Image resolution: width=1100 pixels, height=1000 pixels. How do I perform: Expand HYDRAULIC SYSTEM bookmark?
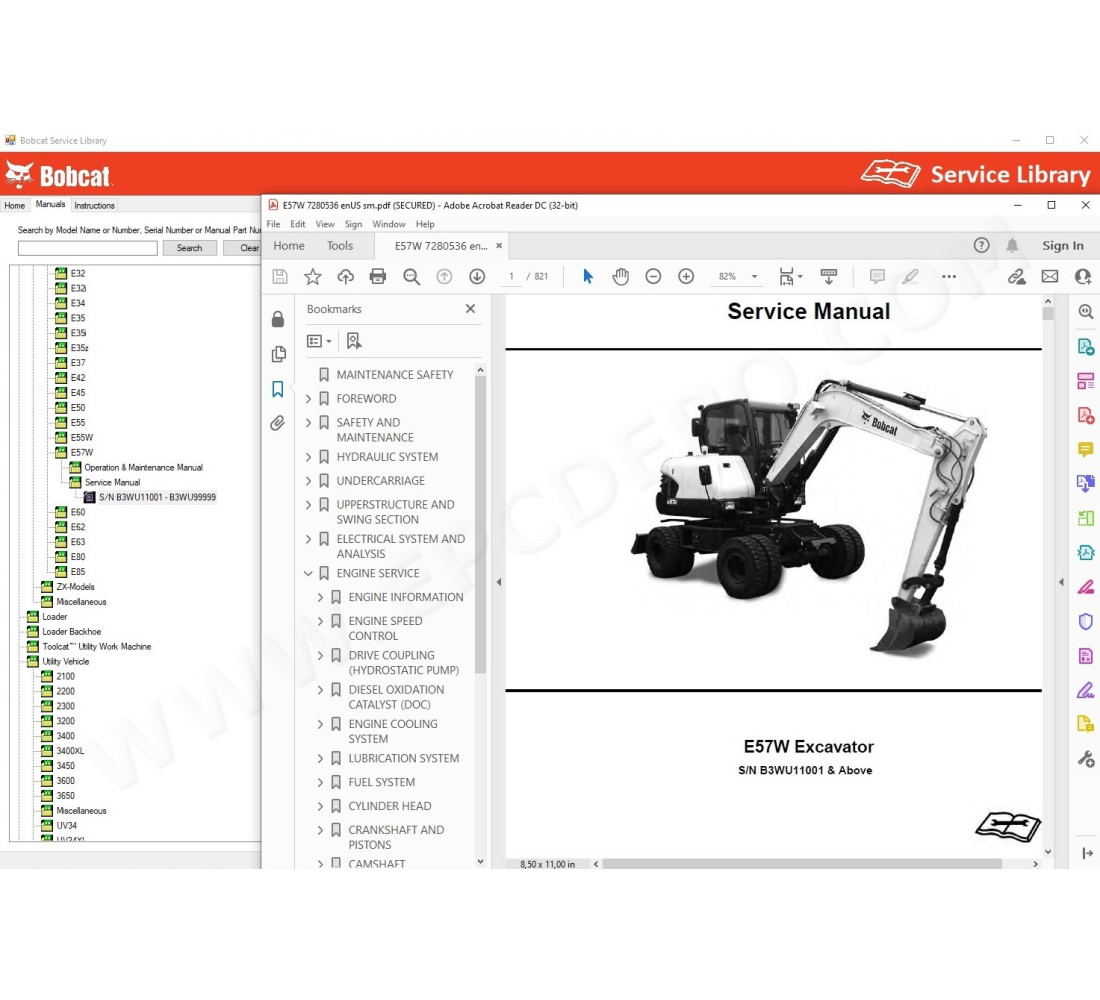(308, 457)
